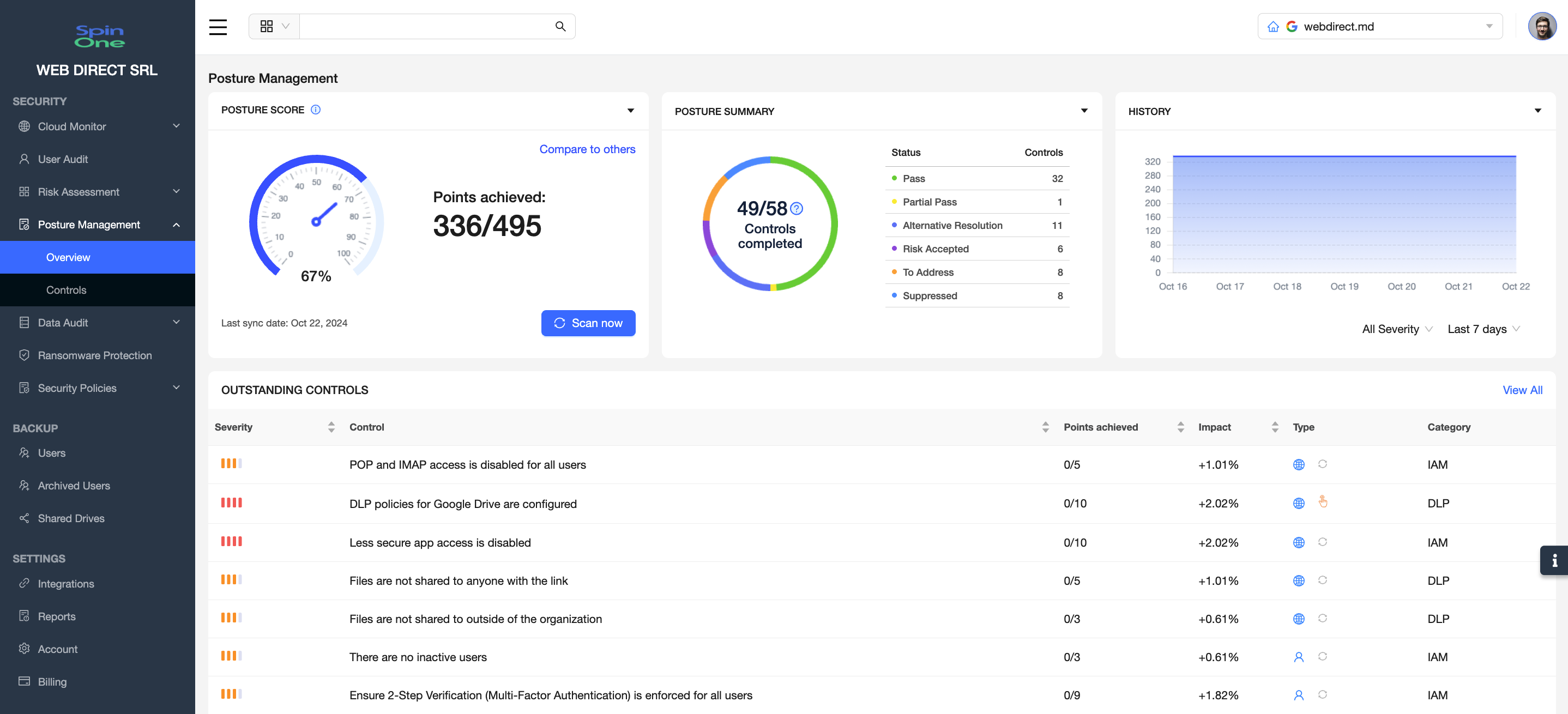Sort table by Severity column
The height and width of the screenshot is (714, 1568).
(331, 427)
